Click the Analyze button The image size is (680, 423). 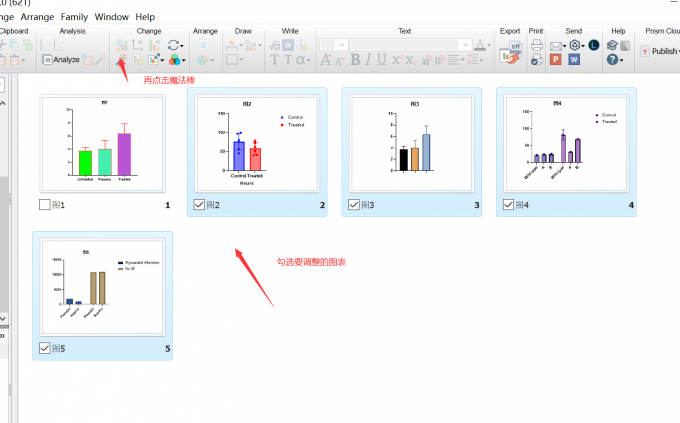point(62,60)
